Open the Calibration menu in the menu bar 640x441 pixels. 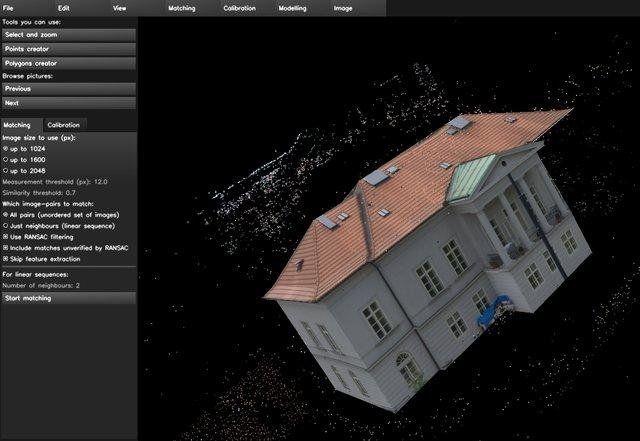237,7
